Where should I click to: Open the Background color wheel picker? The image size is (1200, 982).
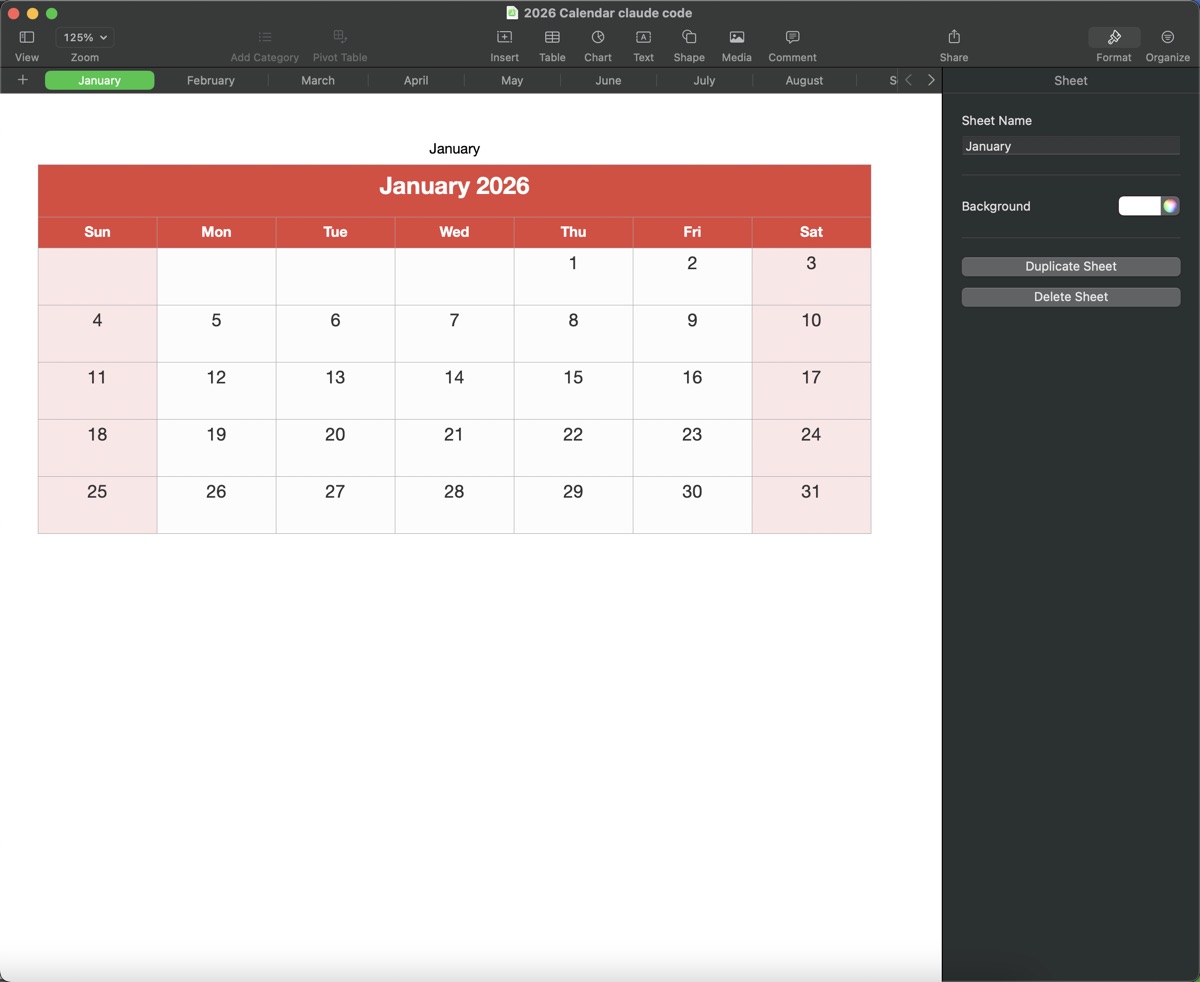(x=1171, y=206)
